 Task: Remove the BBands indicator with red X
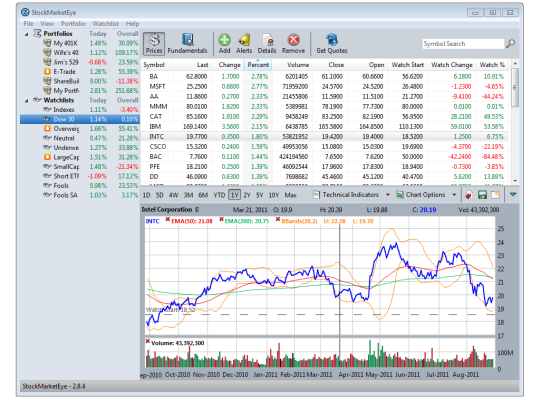click(278, 220)
